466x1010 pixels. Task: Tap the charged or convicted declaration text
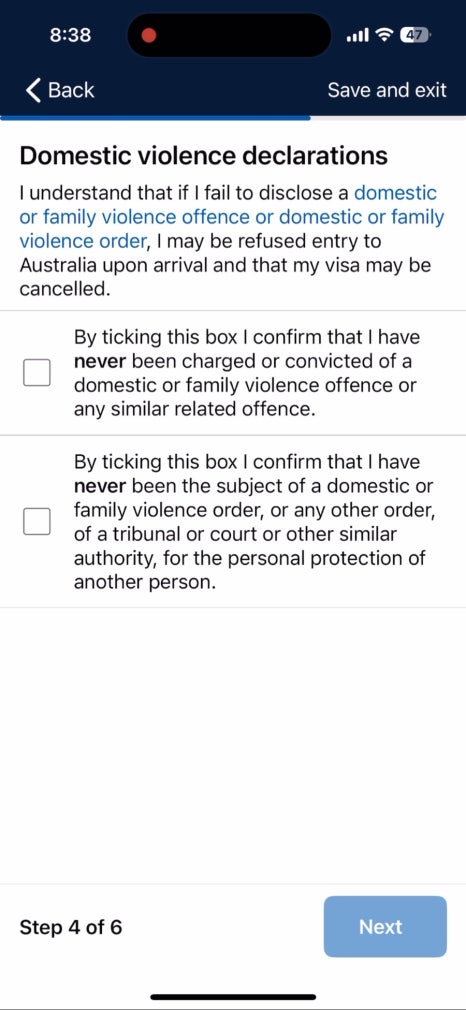(245, 373)
